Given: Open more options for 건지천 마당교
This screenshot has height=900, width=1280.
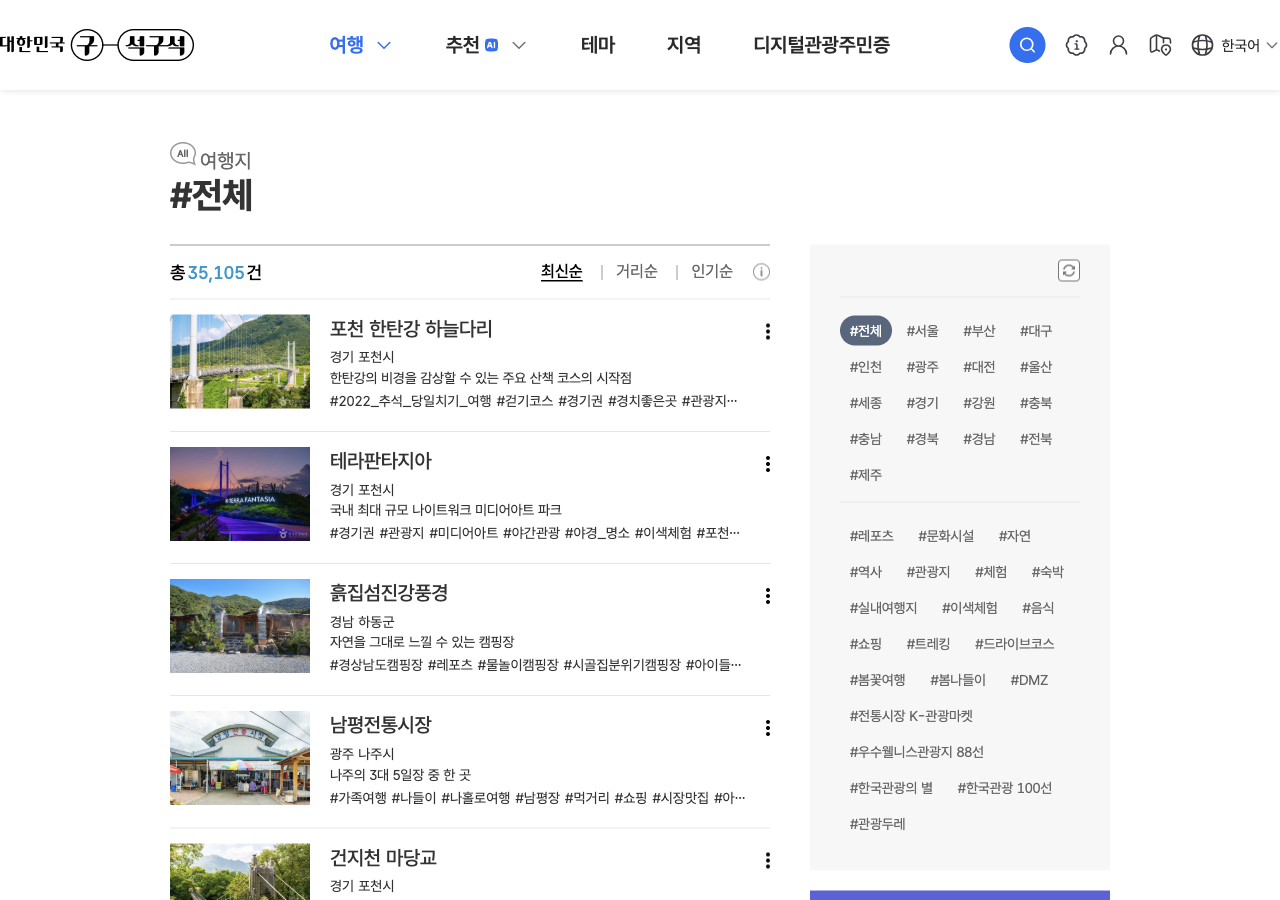Looking at the screenshot, I should [767, 861].
